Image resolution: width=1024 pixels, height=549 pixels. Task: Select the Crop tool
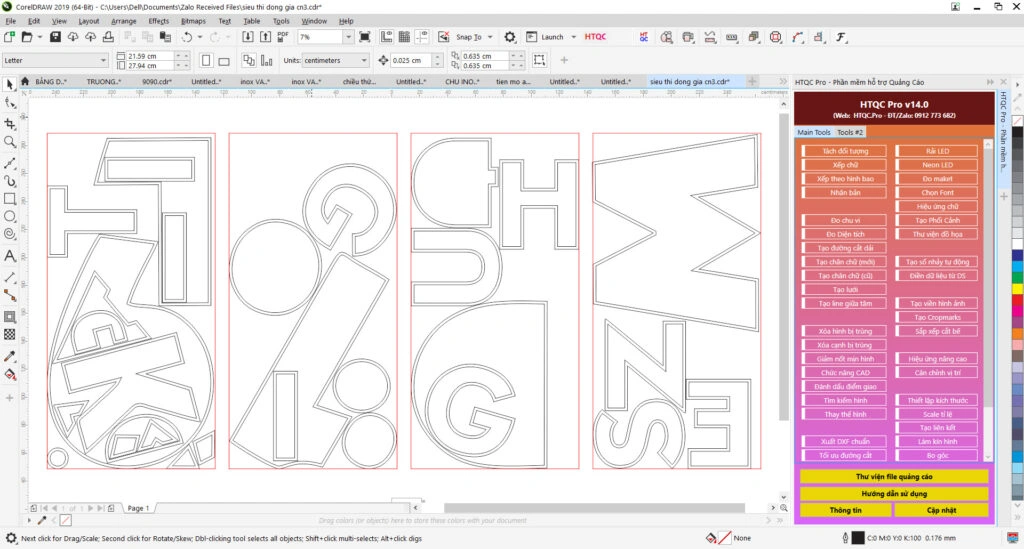tap(10, 124)
